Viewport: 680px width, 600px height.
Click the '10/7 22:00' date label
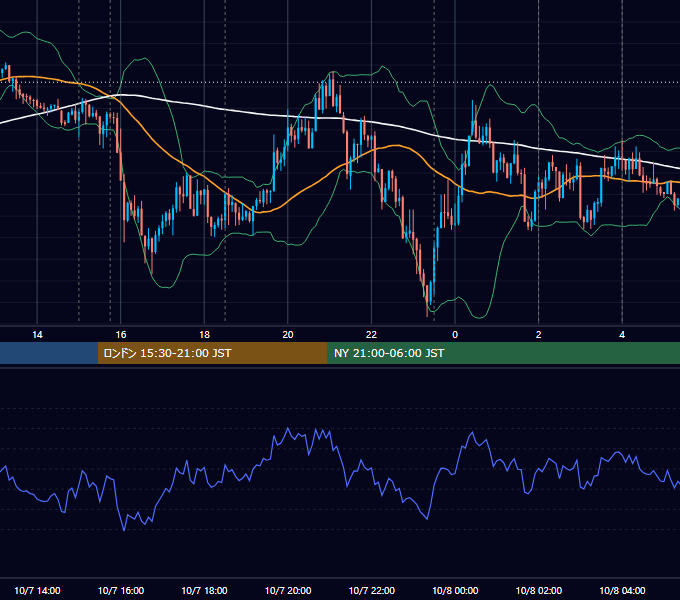tap(372, 590)
